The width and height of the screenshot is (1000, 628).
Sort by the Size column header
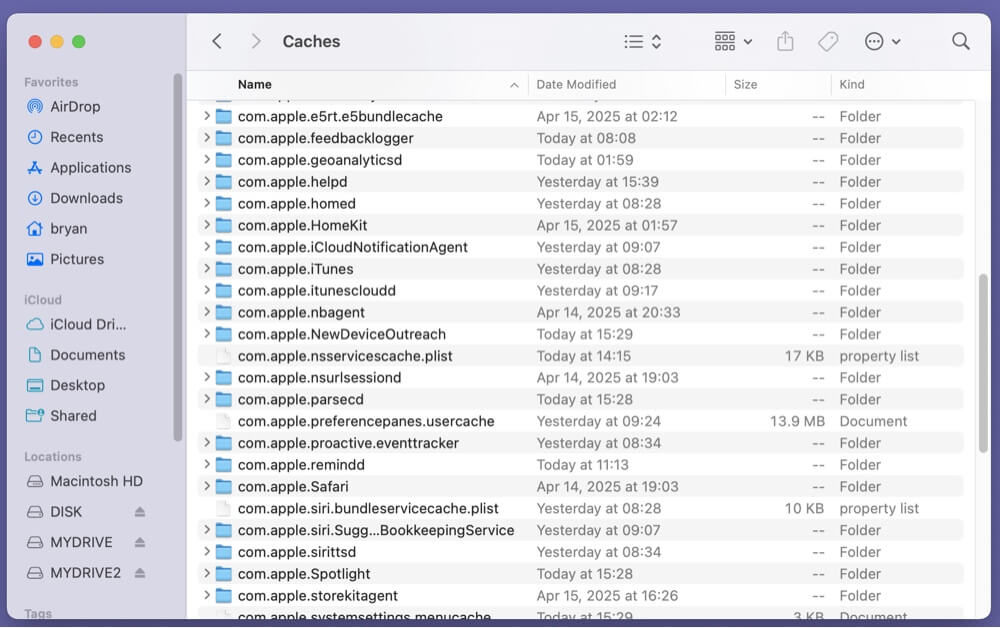click(745, 84)
